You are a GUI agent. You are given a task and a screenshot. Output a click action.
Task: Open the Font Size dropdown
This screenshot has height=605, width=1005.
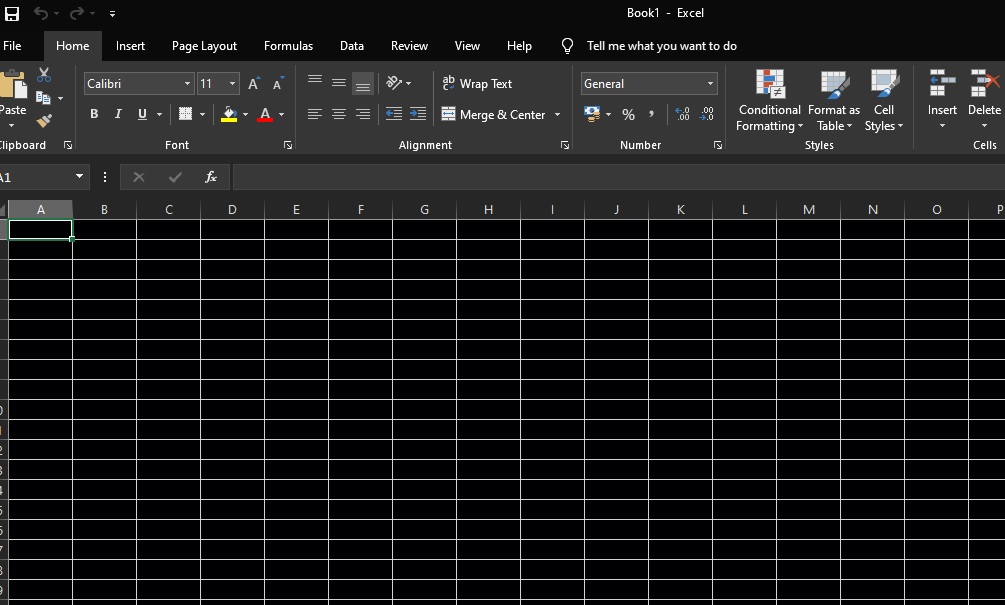230,83
